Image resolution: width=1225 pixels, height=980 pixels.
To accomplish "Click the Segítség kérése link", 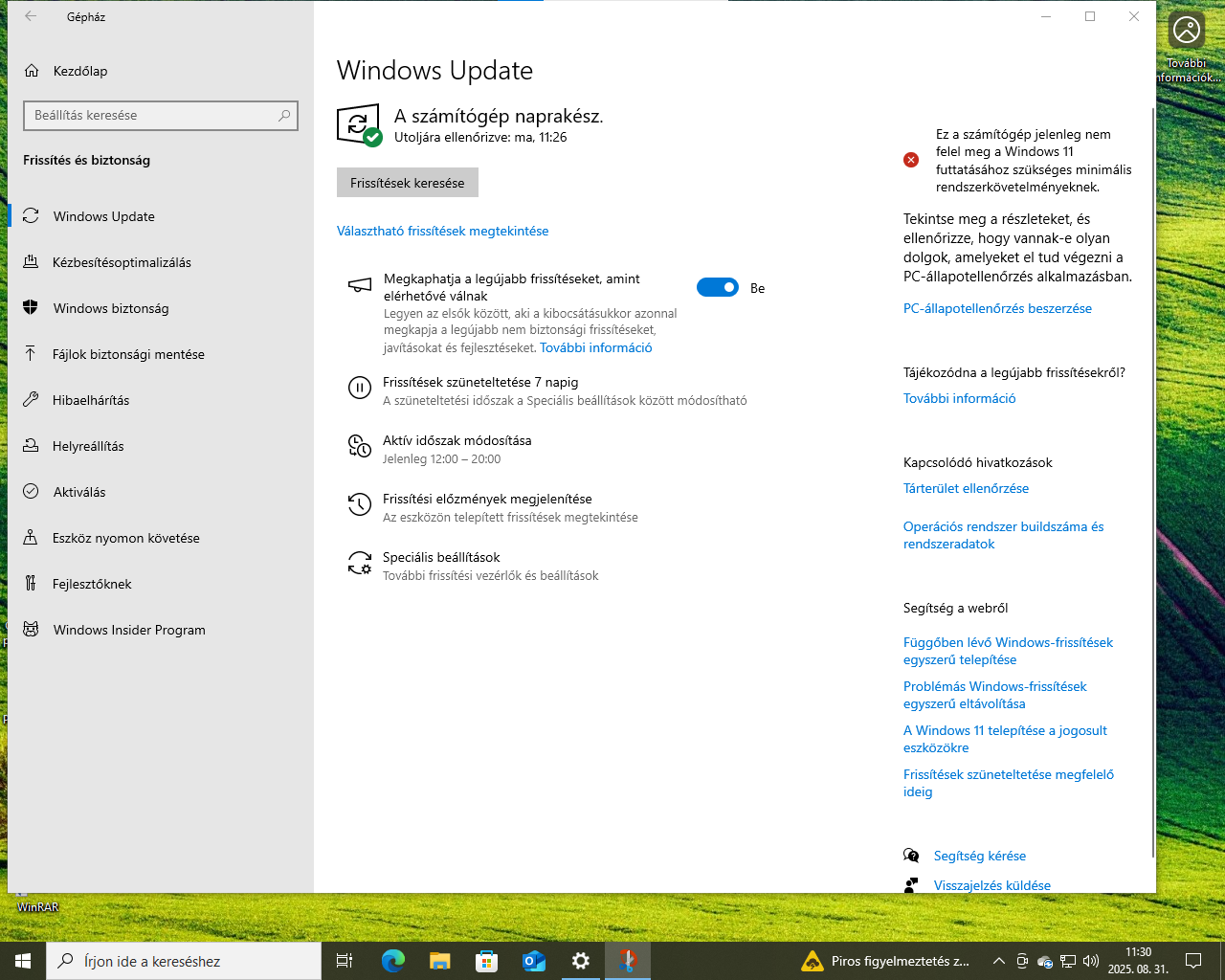I will [x=980, y=856].
